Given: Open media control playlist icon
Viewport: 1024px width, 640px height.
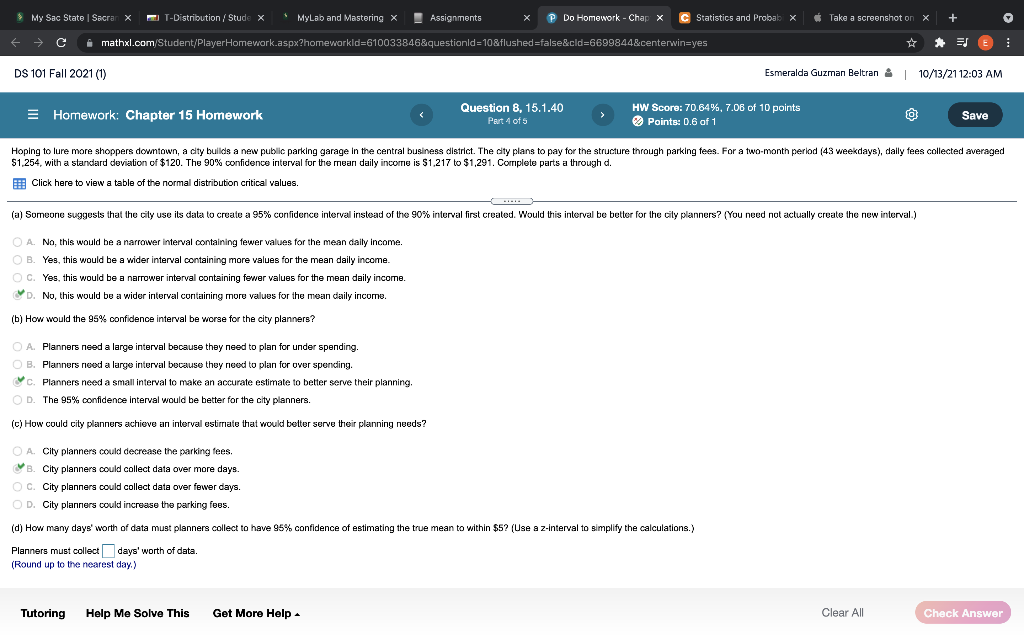Looking at the screenshot, I should [962, 42].
